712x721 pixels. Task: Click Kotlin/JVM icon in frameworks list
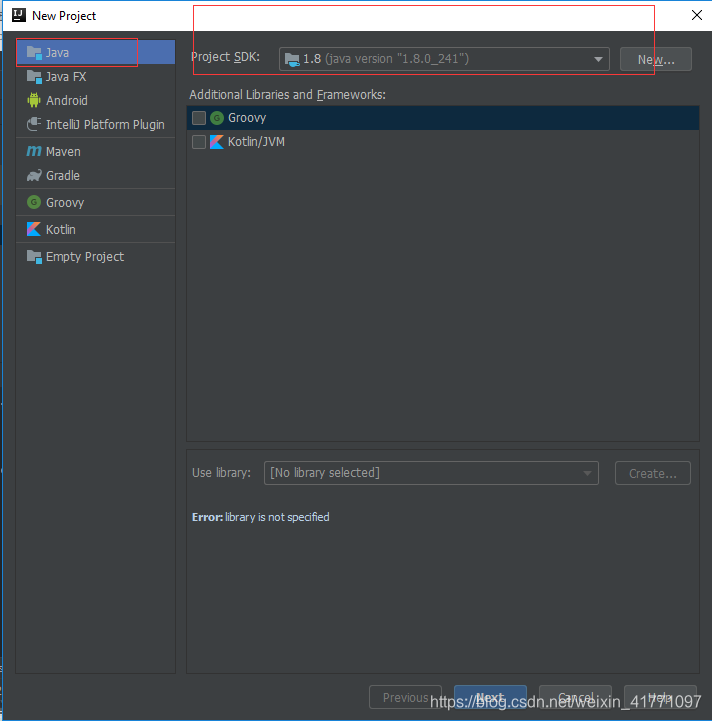[217, 142]
